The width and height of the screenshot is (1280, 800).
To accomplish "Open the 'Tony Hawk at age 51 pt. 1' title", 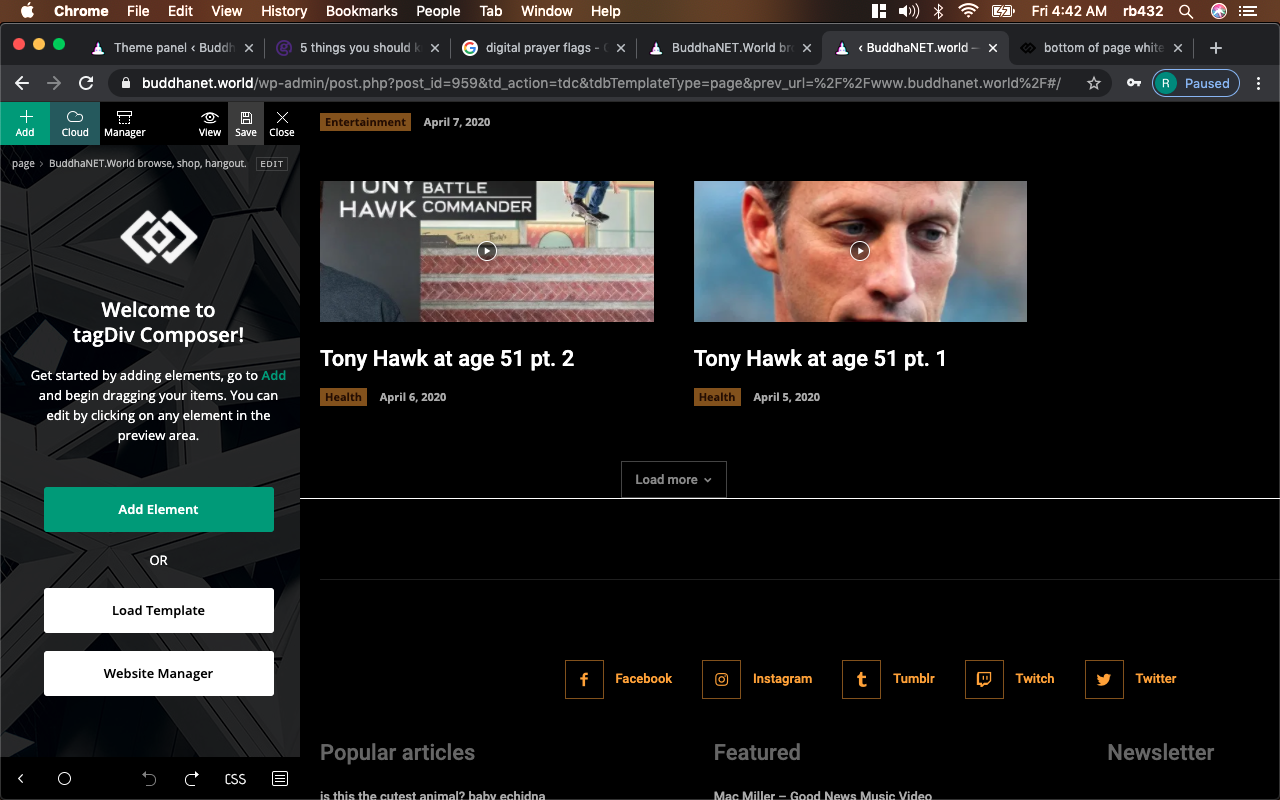I will [820, 358].
